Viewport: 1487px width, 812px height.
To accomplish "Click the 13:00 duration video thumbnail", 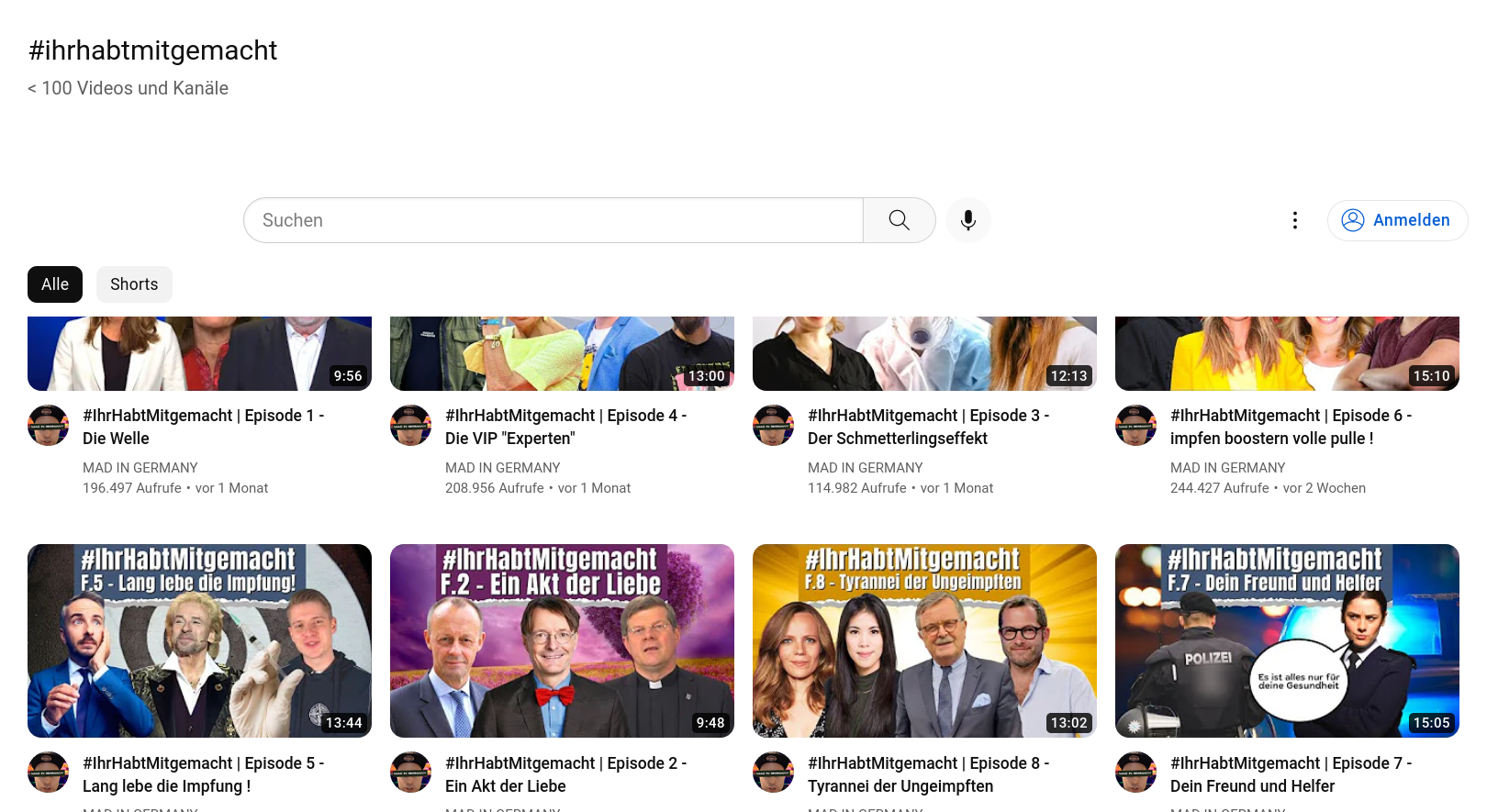I will click(562, 353).
